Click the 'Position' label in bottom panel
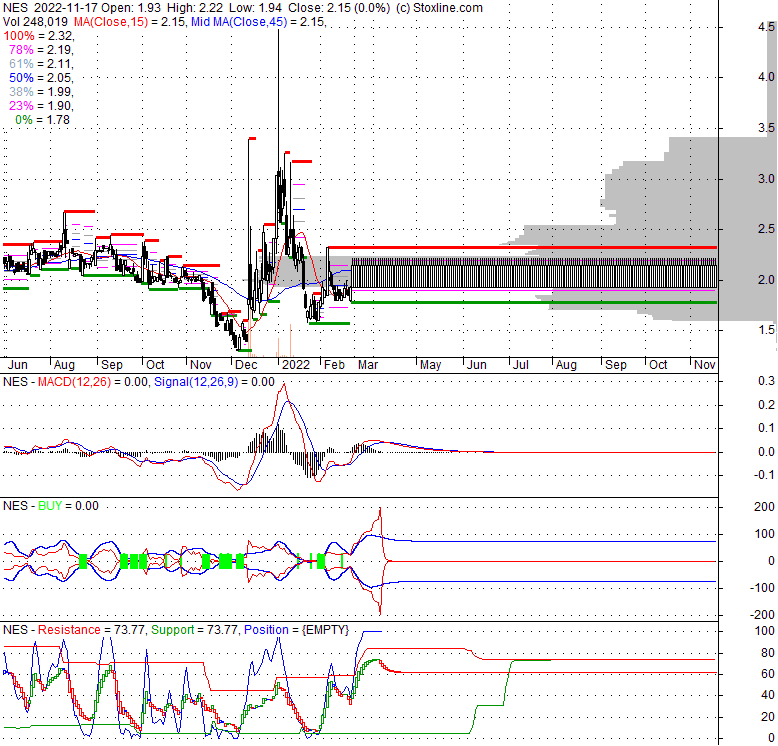Viewport: 778px width, 746px height. [266, 629]
